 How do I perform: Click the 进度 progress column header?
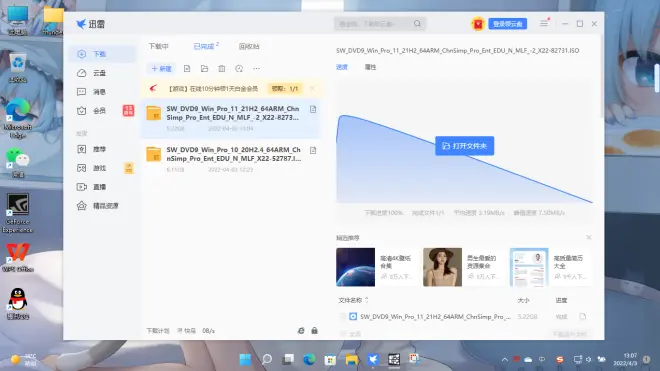[x=561, y=300]
